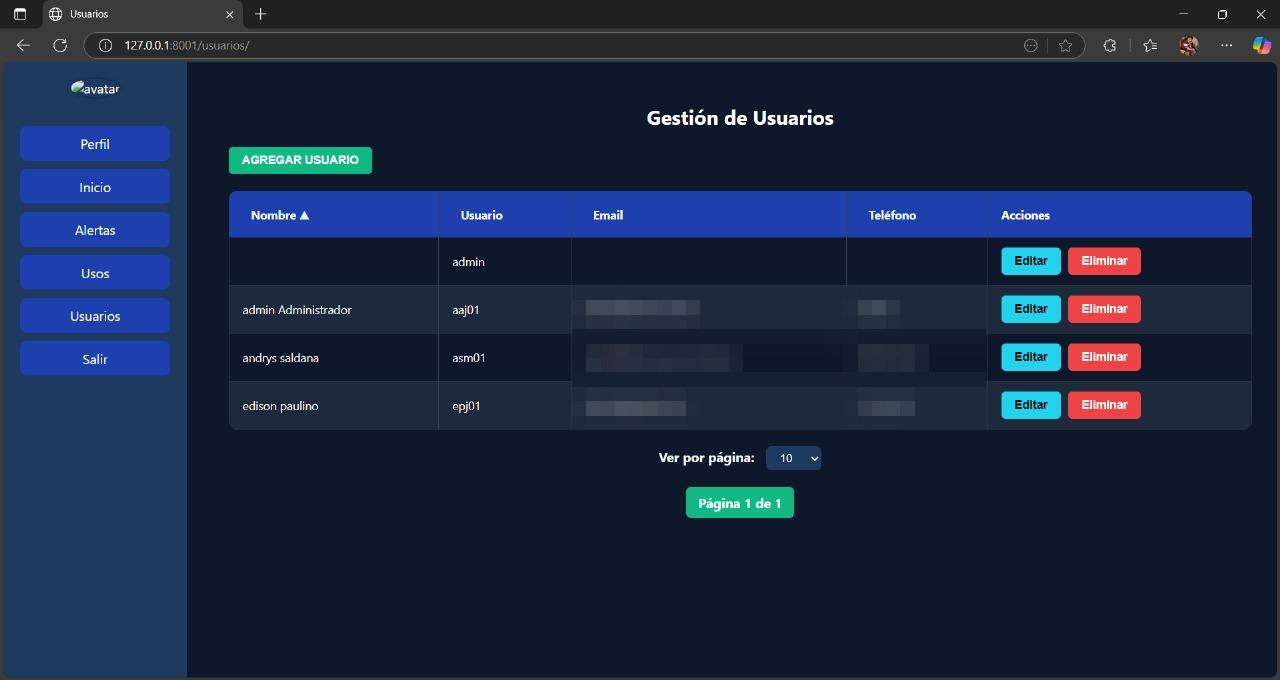Open new tab with plus icon
1280x680 pixels.
point(261,14)
